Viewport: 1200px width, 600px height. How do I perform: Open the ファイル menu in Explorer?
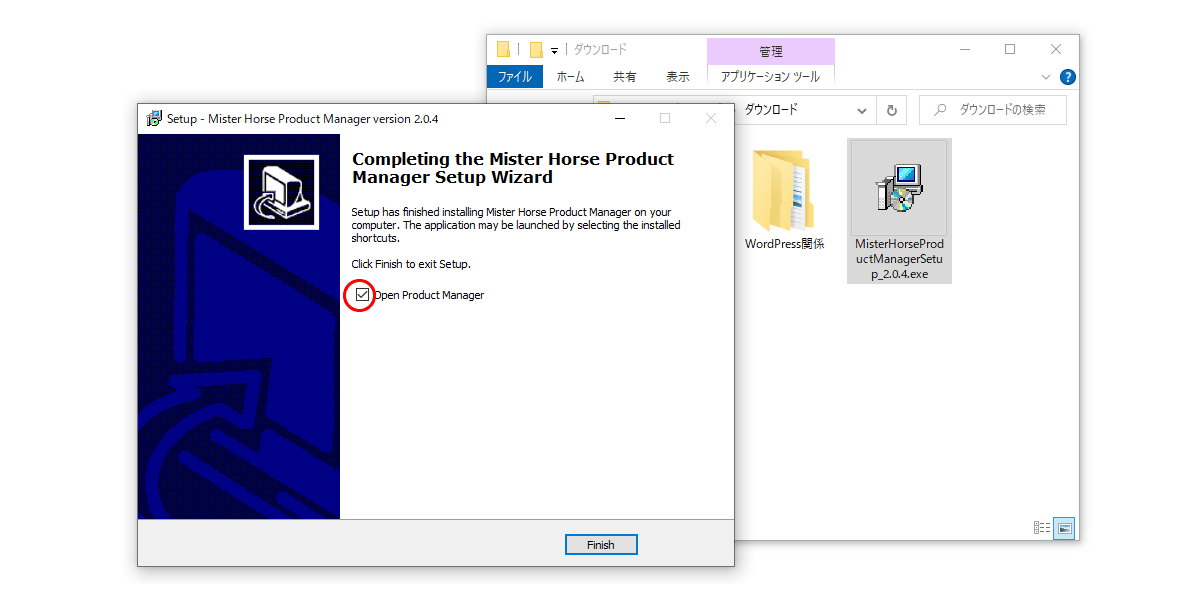click(x=515, y=77)
